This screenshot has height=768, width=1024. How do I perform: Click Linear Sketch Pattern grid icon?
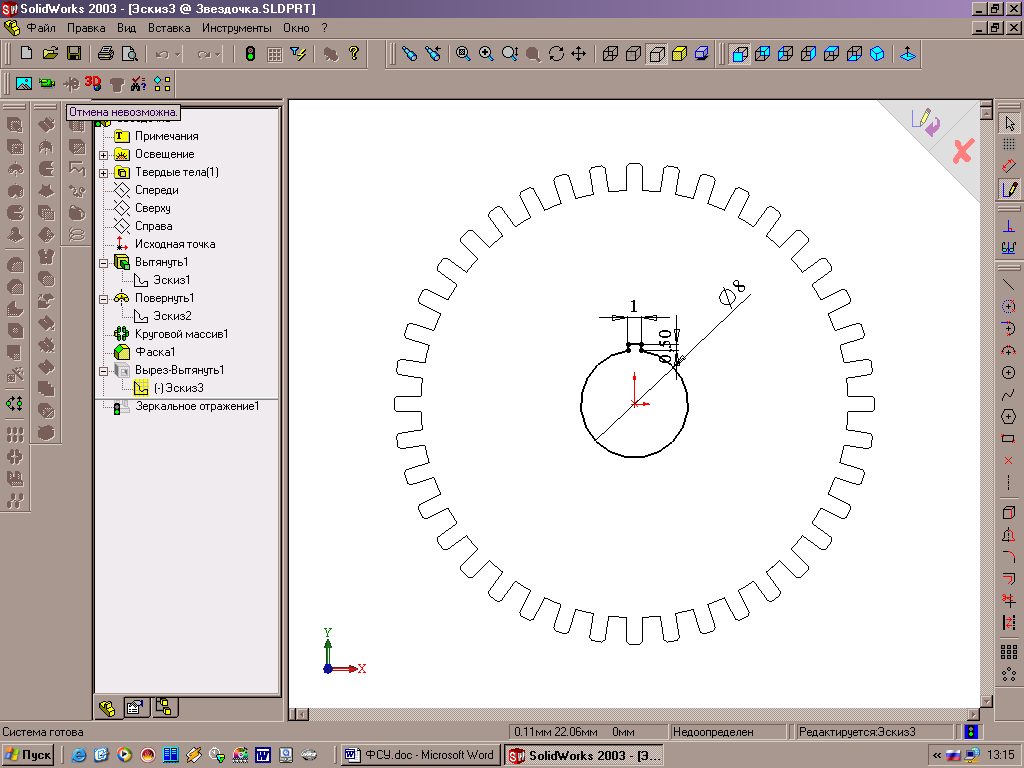(x=1009, y=652)
